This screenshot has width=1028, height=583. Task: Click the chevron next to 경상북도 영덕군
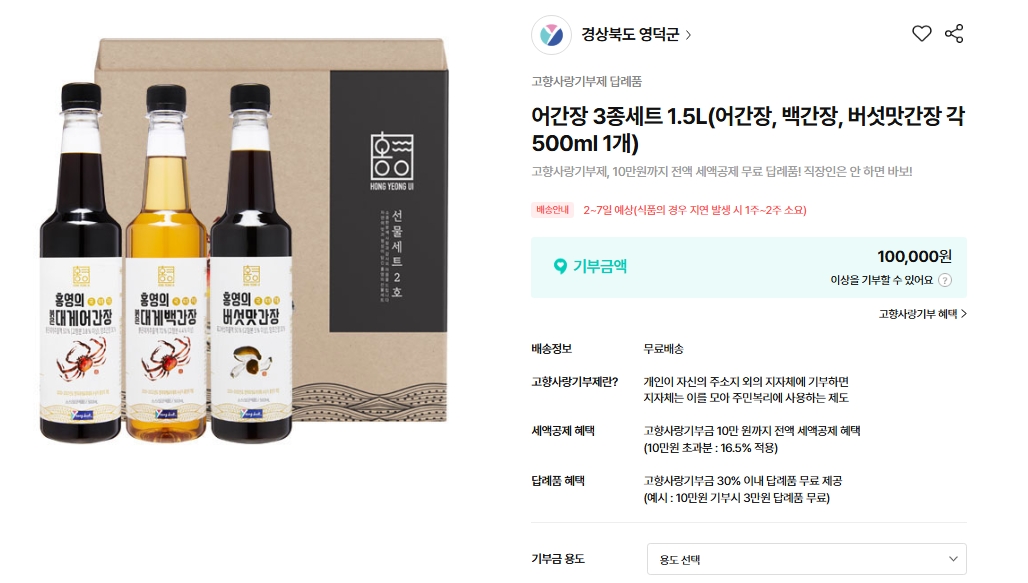688,35
